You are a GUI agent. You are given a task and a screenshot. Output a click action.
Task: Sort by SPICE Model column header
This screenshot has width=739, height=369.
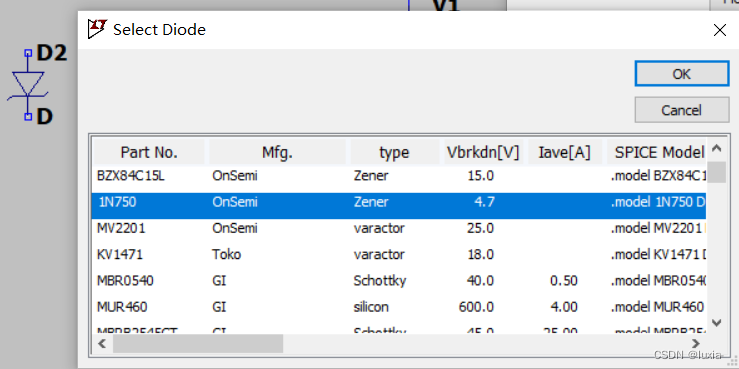click(657, 152)
